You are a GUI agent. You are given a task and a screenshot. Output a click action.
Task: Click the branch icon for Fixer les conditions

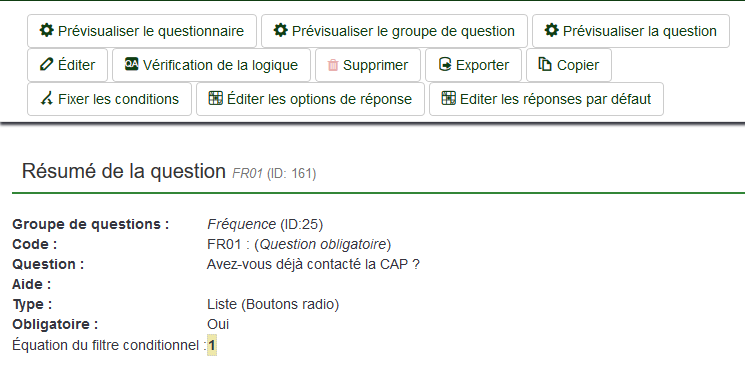[x=46, y=99]
